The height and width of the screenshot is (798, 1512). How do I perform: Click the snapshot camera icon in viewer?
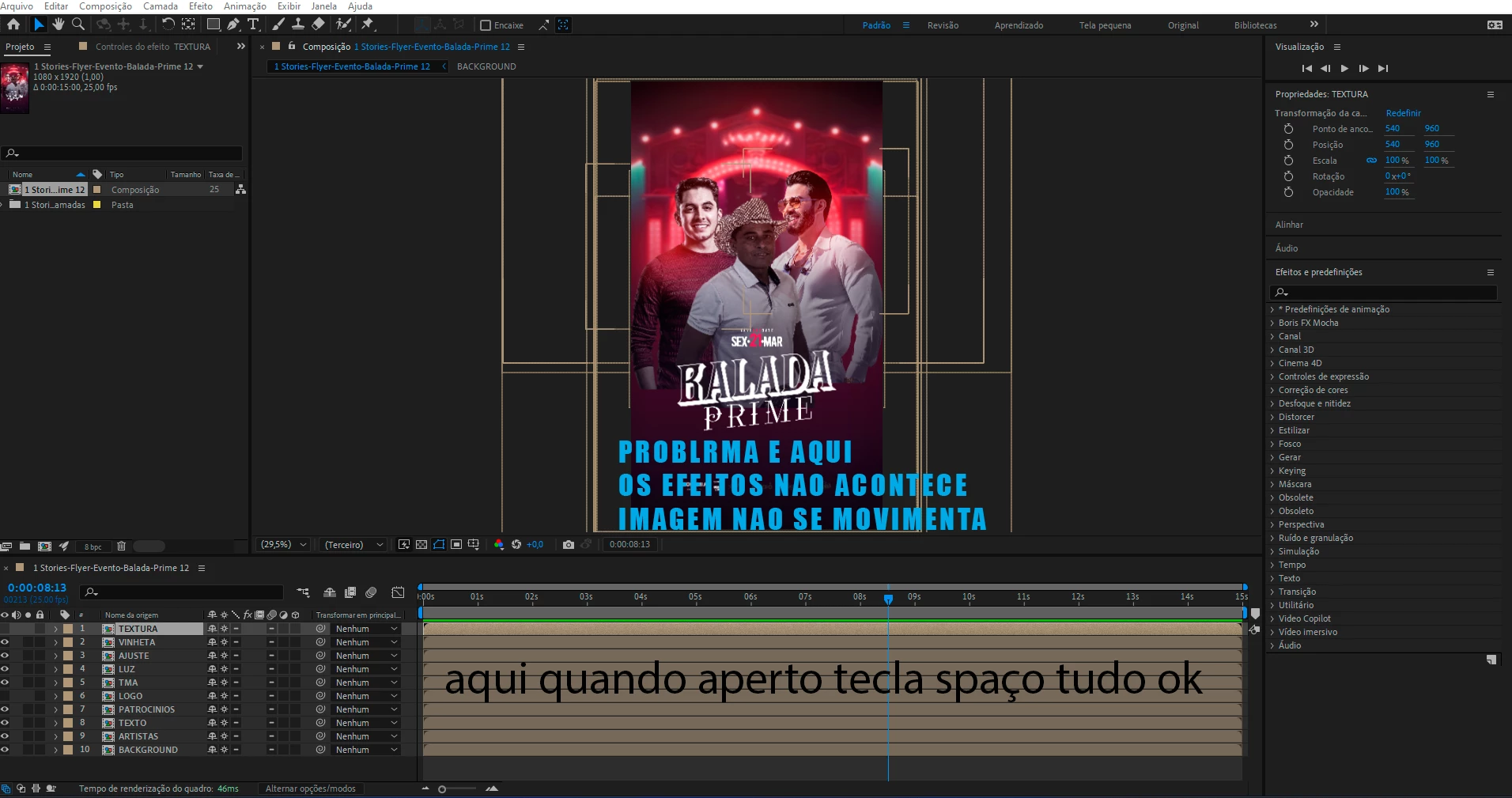(568, 544)
